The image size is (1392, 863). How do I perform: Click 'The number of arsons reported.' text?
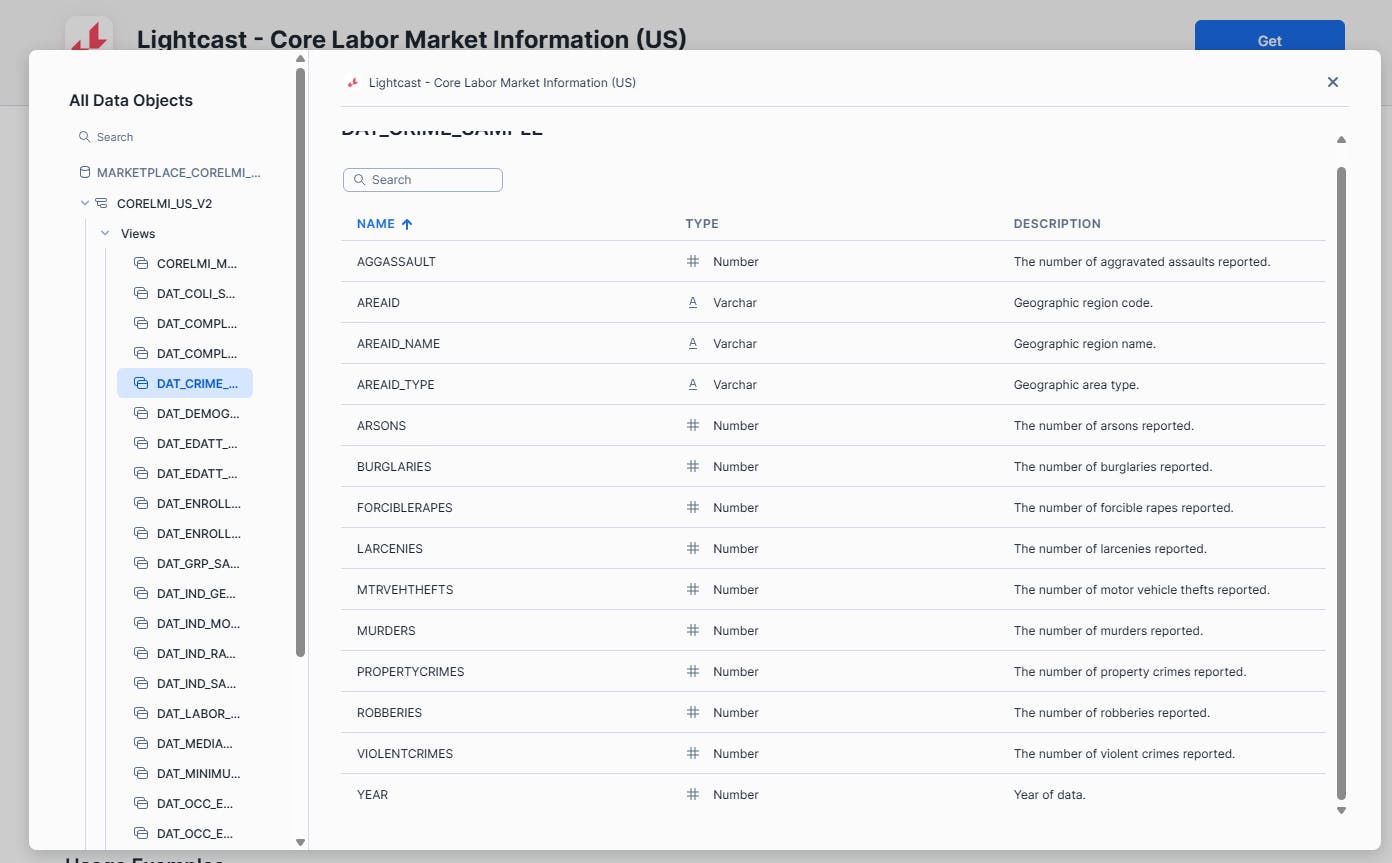click(1104, 425)
